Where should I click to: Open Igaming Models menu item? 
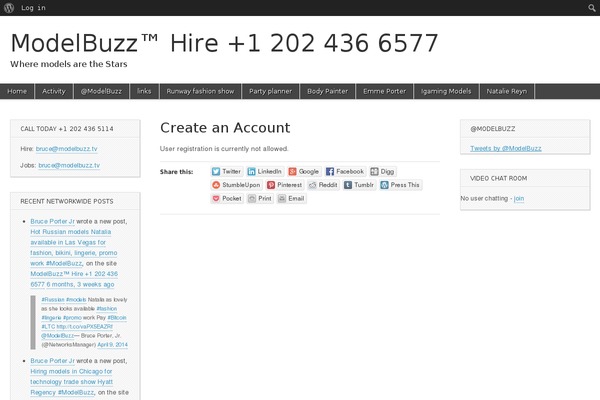point(446,91)
